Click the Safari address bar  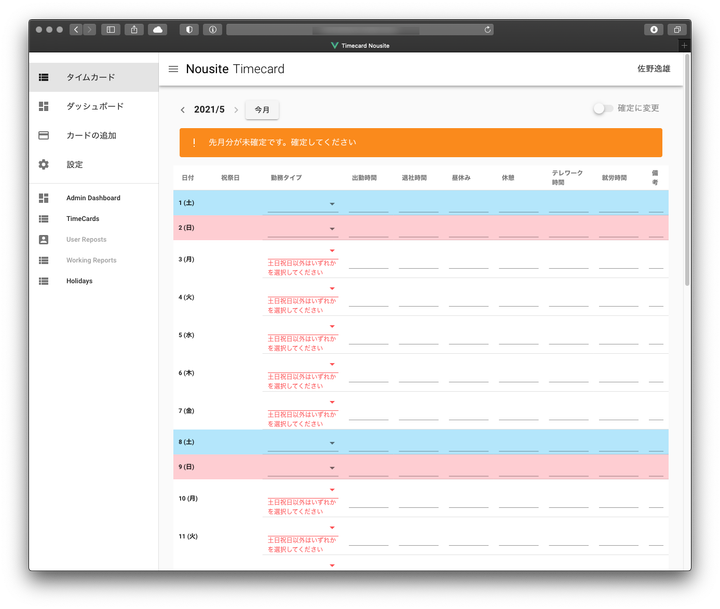(x=360, y=29)
